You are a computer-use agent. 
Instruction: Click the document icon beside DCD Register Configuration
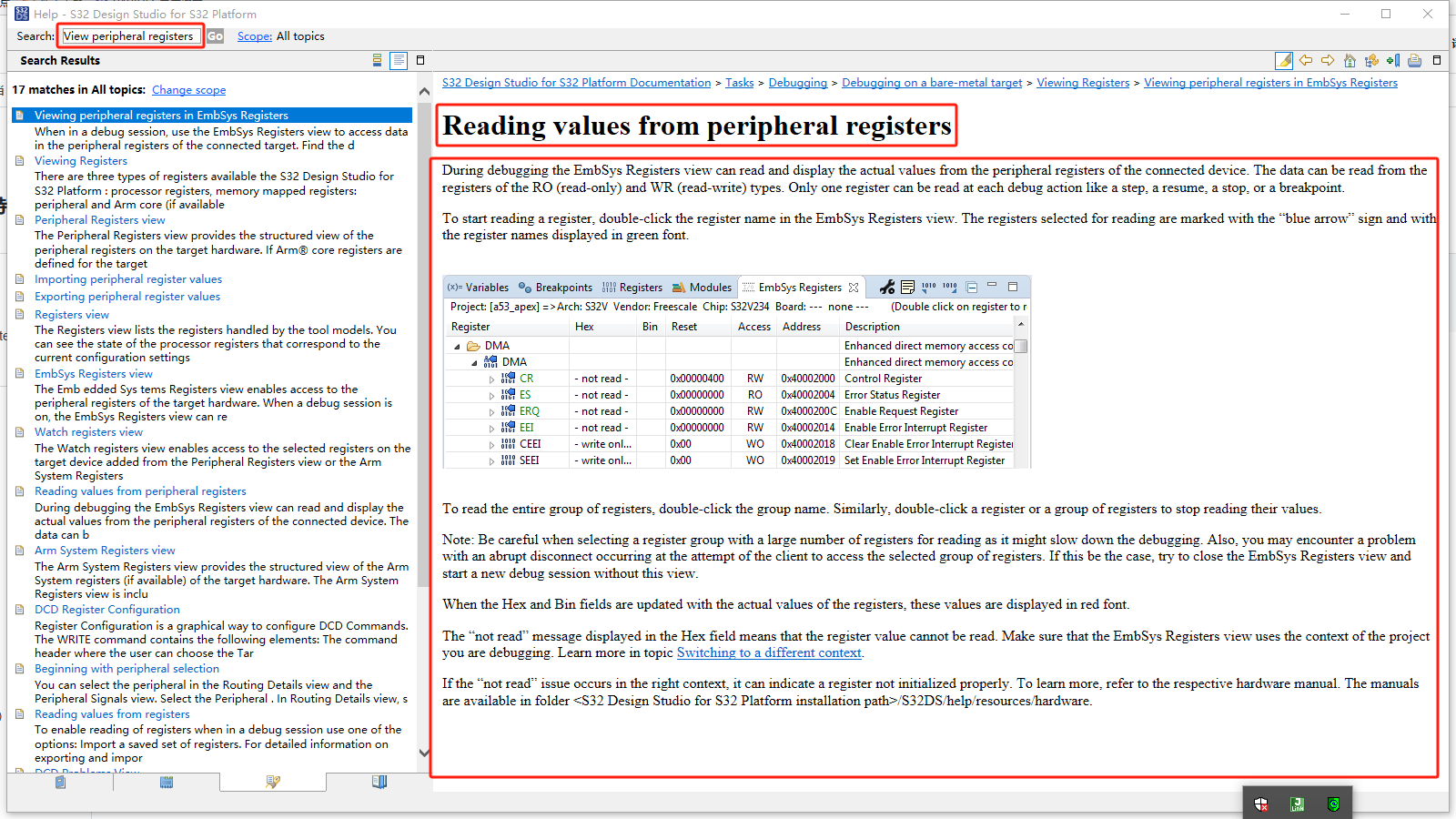[x=20, y=610]
